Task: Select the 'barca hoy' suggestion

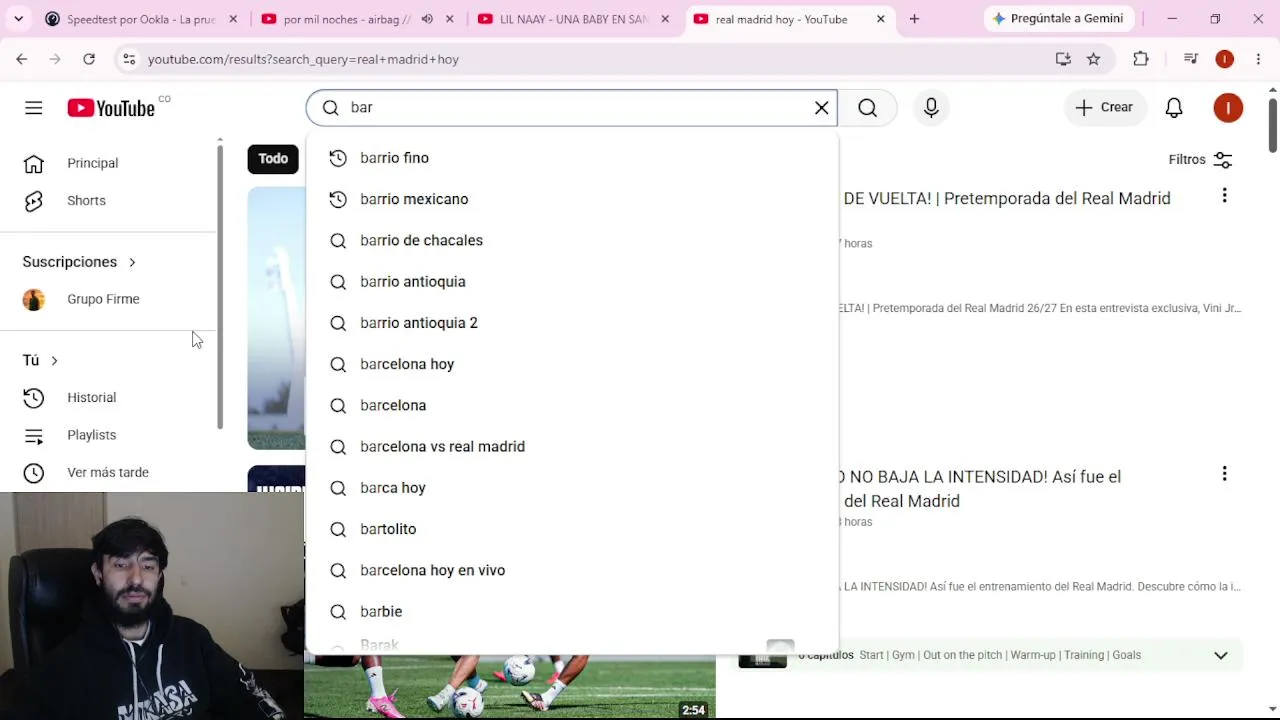Action: 572,488
